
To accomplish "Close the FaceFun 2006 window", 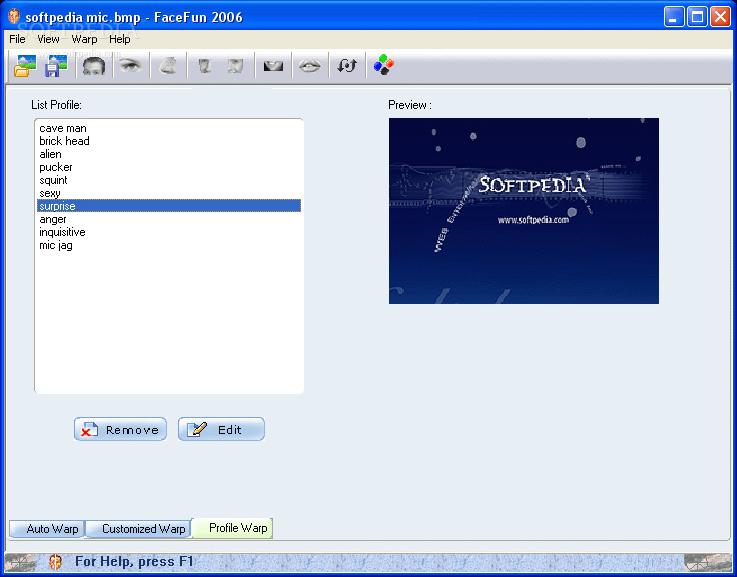I will point(720,17).
